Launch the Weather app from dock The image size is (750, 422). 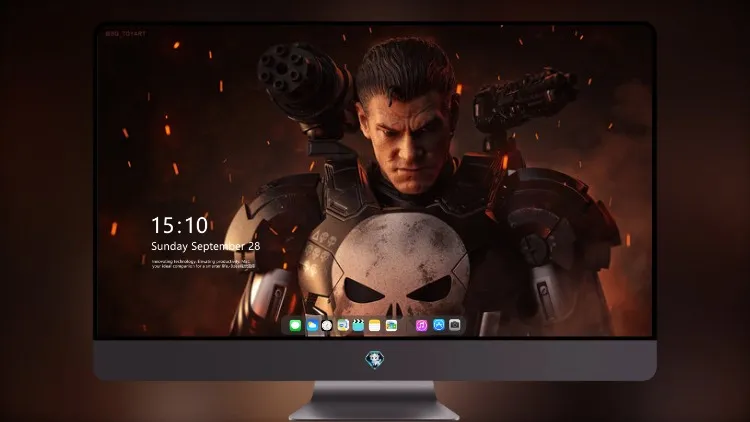click(312, 326)
